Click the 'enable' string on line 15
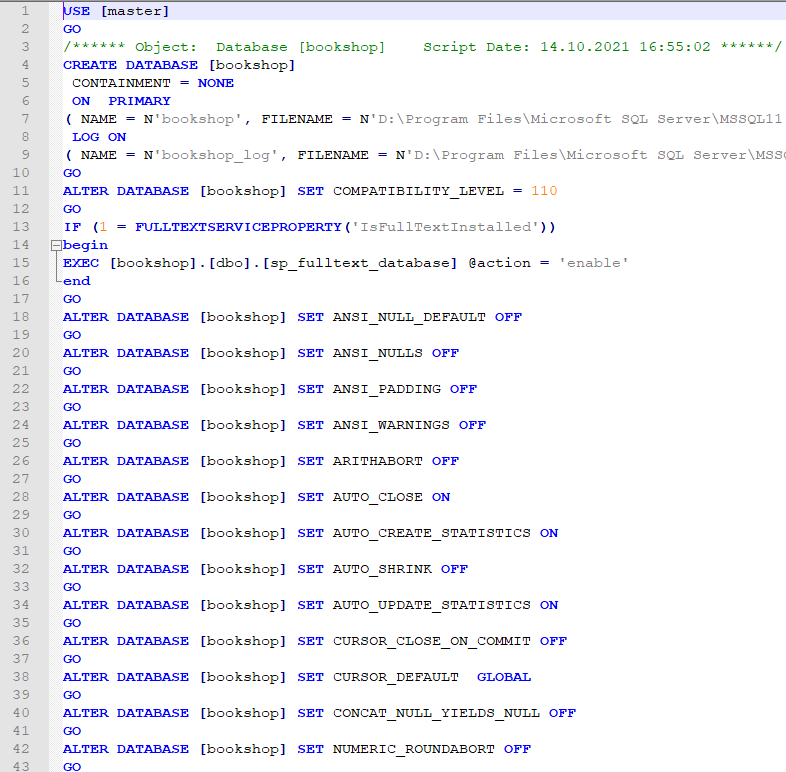The height and width of the screenshot is (772, 786). pyautogui.click(x=594, y=263)
